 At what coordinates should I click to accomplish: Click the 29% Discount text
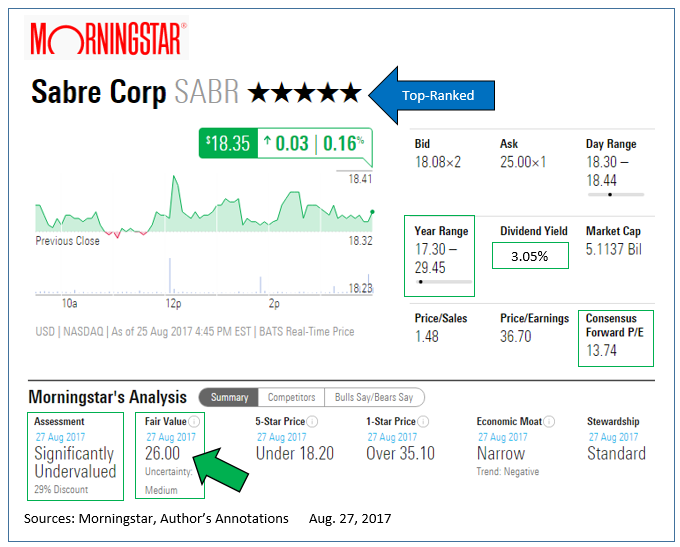[x=61, y=489]
